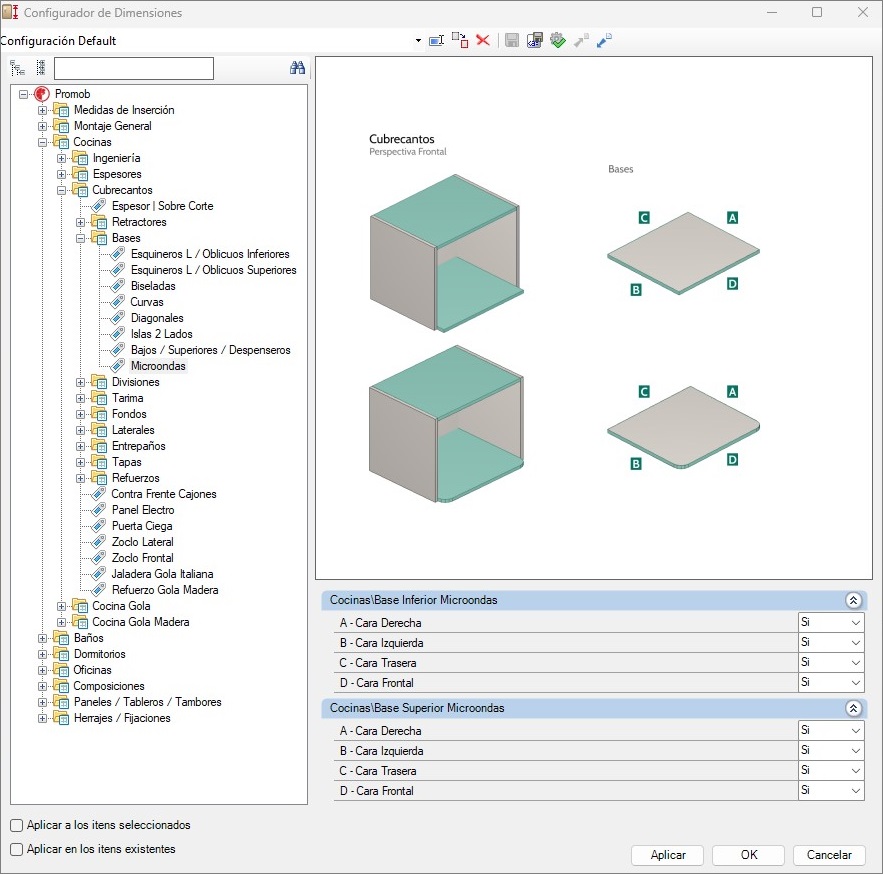Select 'Curvas' in the Bases tree

[x=146, y=302]
